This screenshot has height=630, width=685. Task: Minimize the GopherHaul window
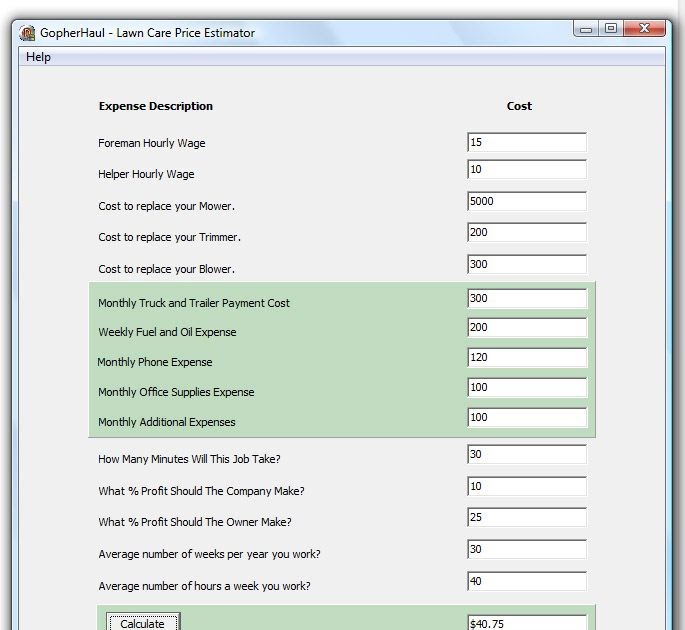pyautogui.click(x=586, y=29)
